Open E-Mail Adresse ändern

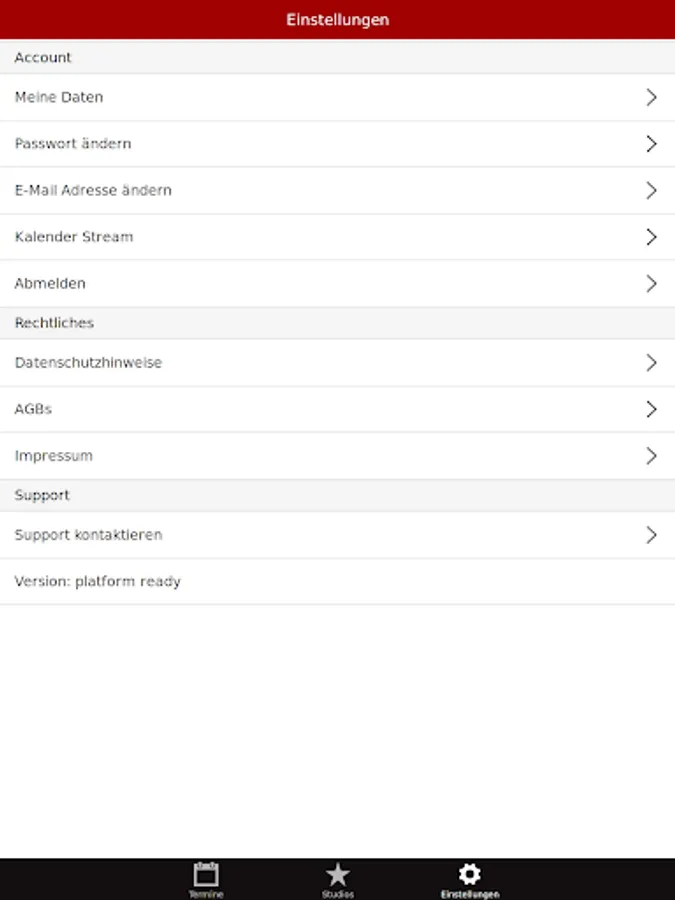point(93,190)
